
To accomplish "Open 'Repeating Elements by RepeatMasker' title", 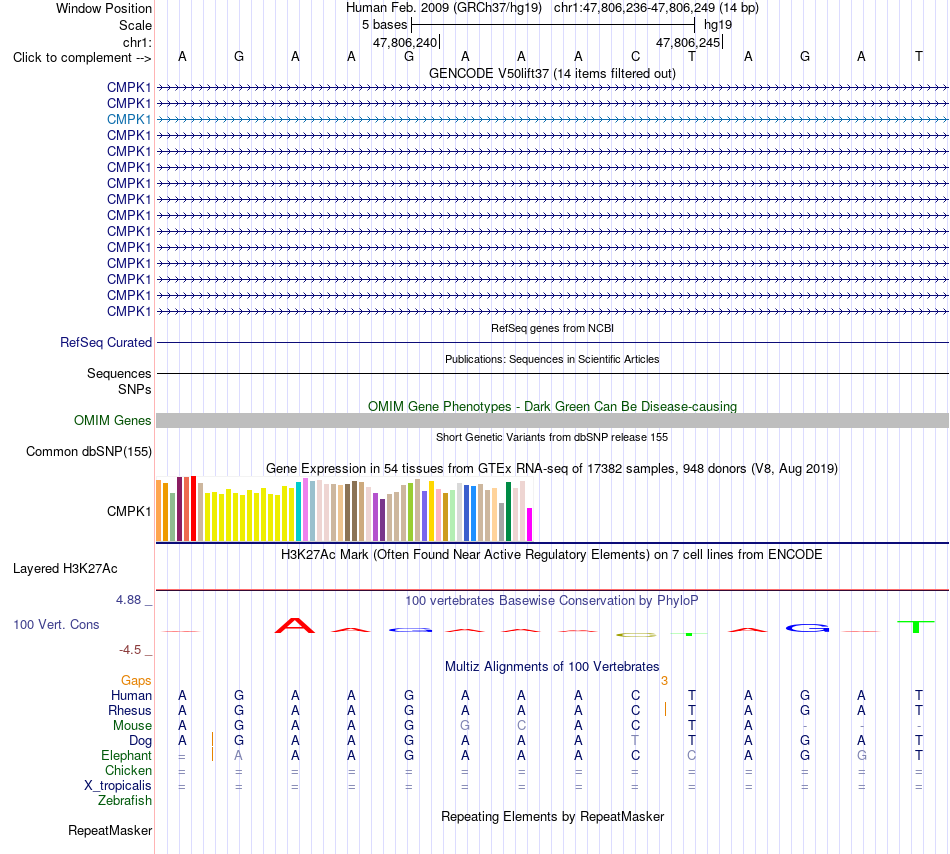I will 552,816.
